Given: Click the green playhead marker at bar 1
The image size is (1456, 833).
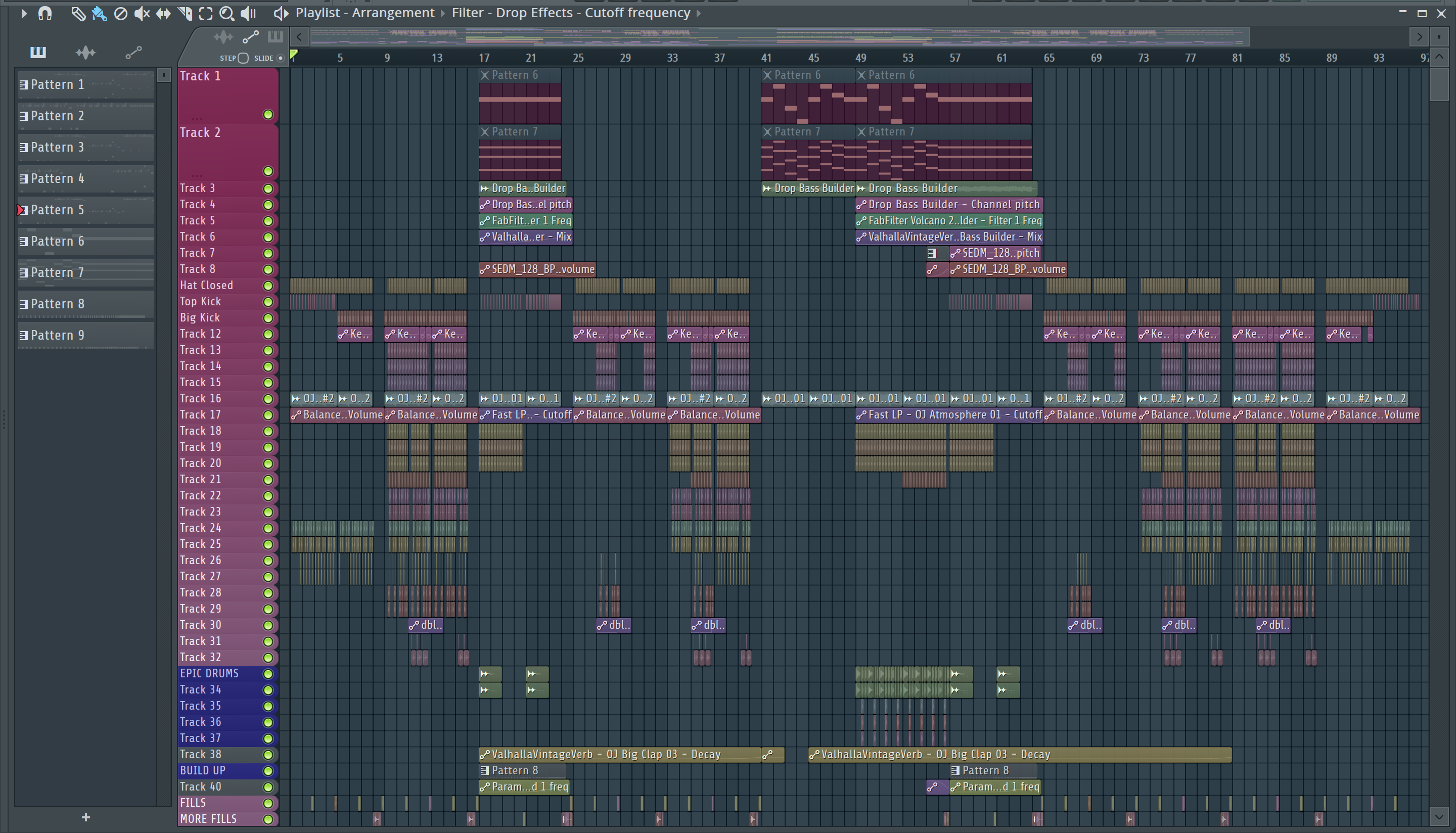Looking at the screenshot, I should click(294, 55).
